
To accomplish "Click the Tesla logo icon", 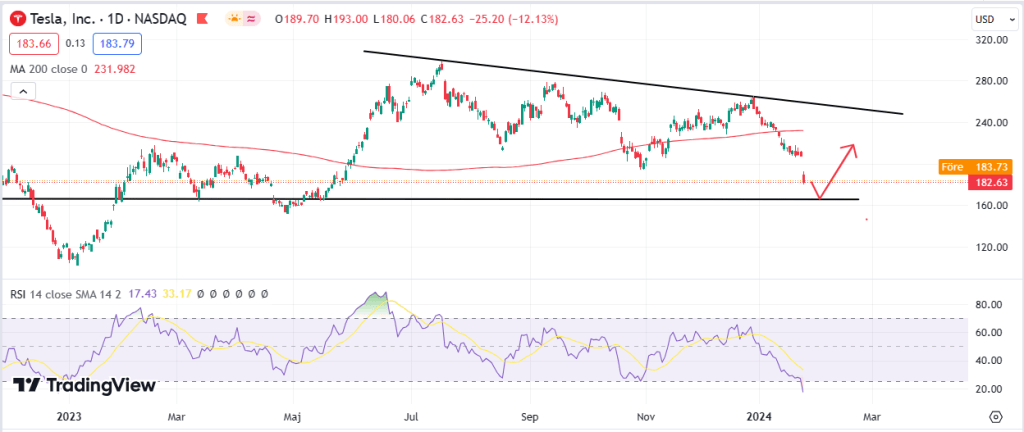I will (17, 21).
